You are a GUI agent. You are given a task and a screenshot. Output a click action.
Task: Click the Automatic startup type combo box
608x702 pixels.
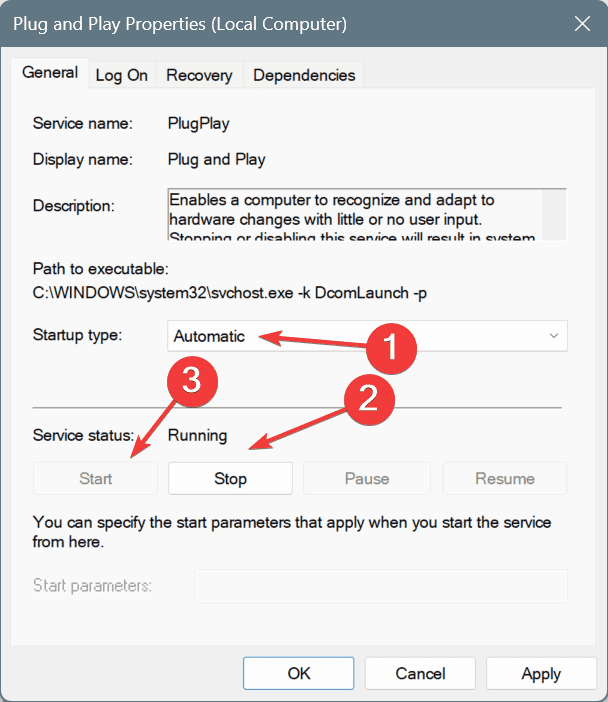(x=367, y=336)
